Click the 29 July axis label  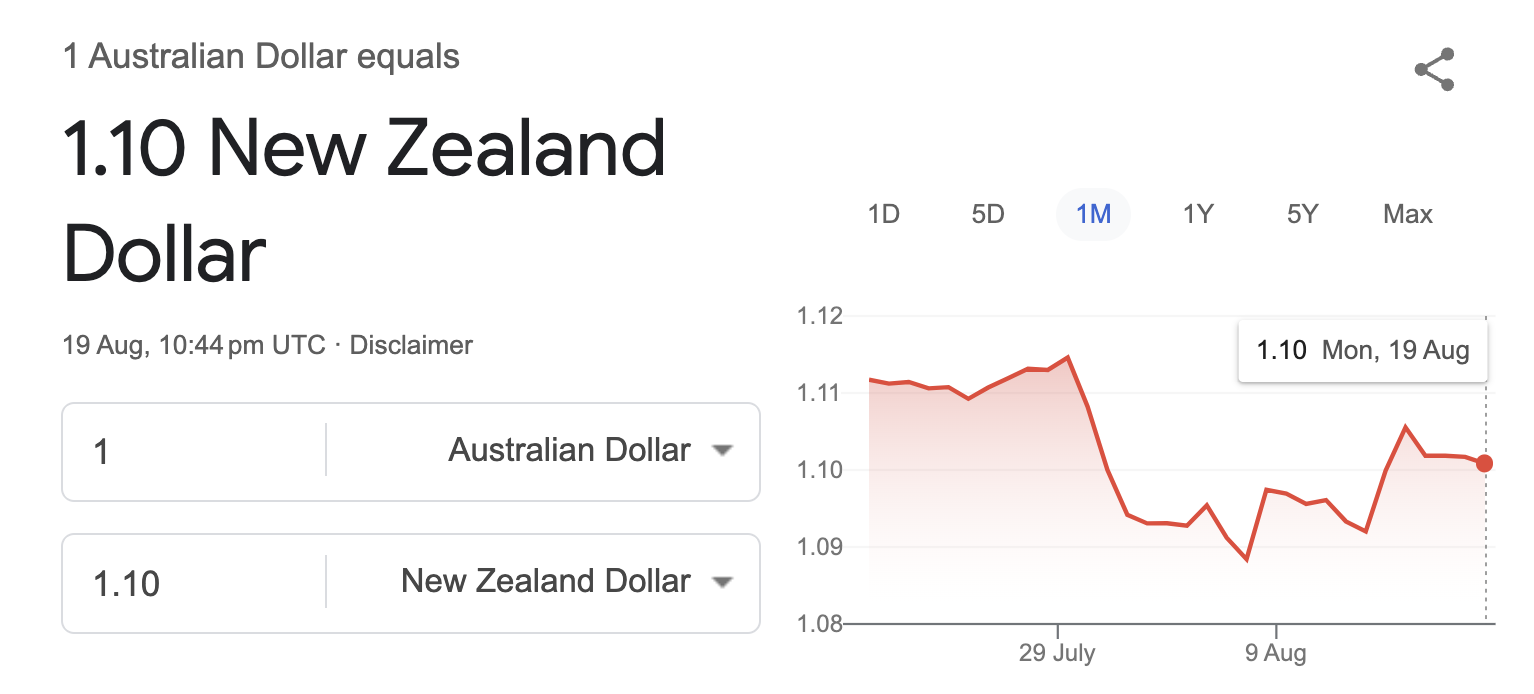[x=1057, y=654]
